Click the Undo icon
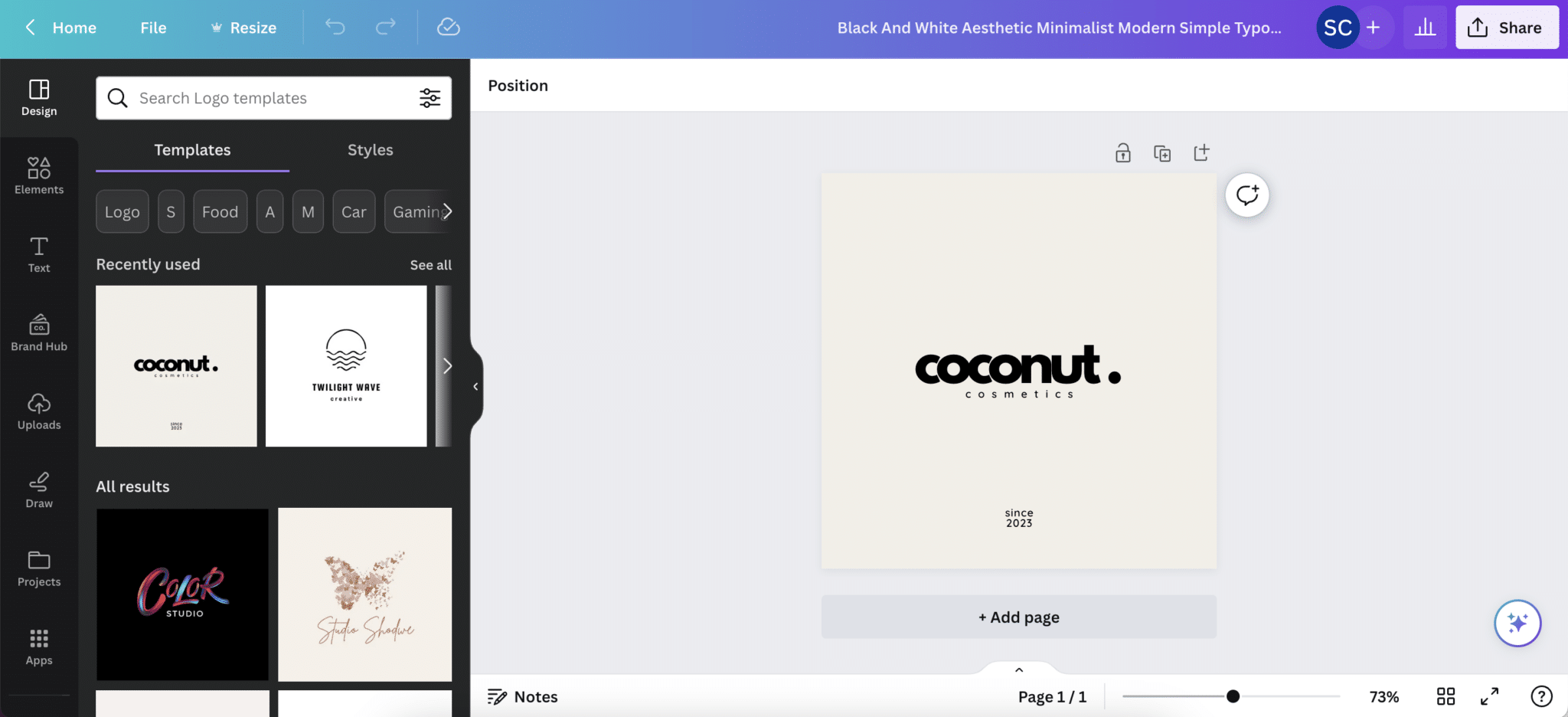The height and width of the screenshot is (717, 1568). (335, 27)
